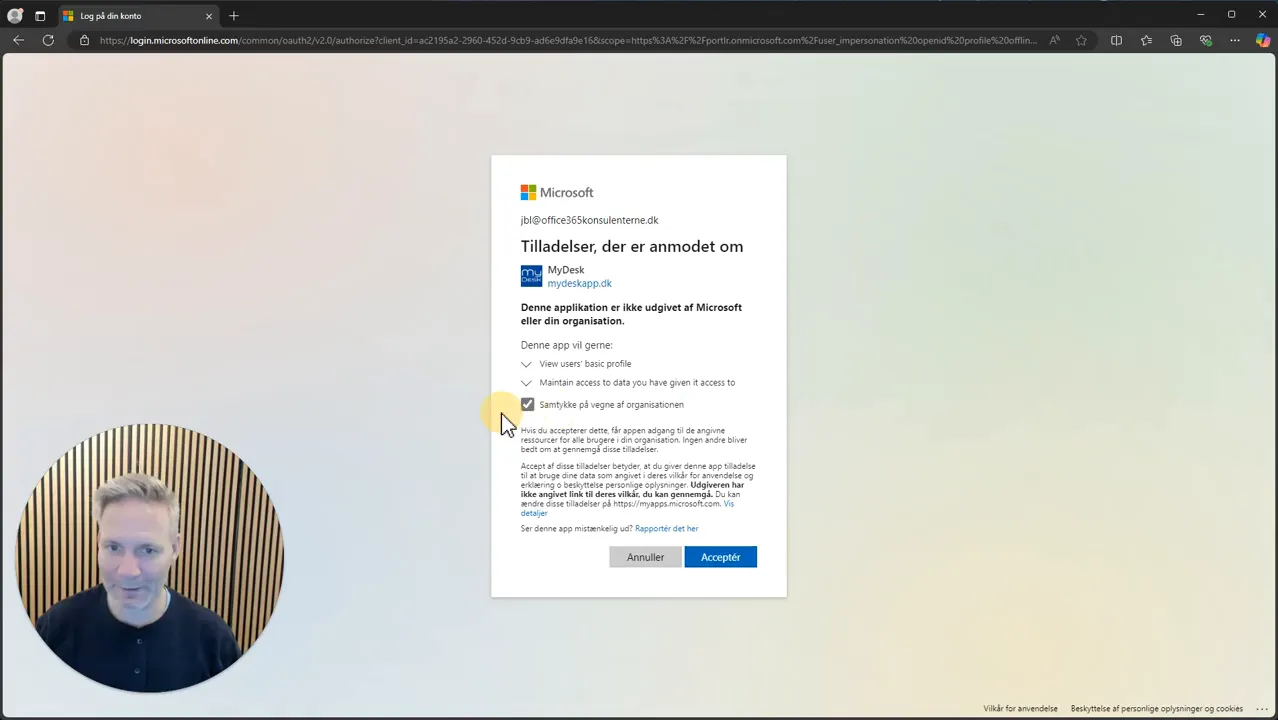Click the Acceptér button

[x=721, y=557]
